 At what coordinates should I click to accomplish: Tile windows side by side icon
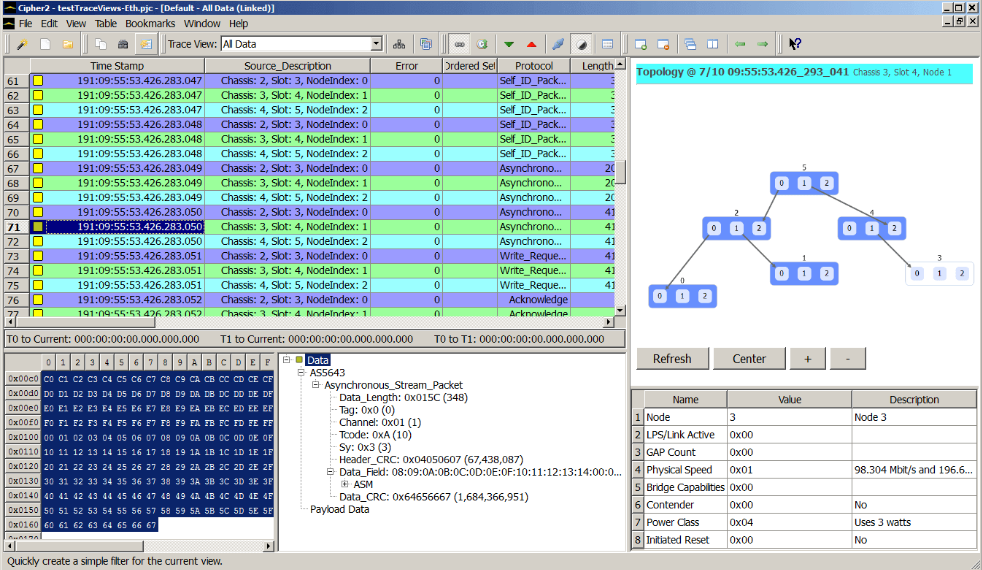click(x=713, y=44)
